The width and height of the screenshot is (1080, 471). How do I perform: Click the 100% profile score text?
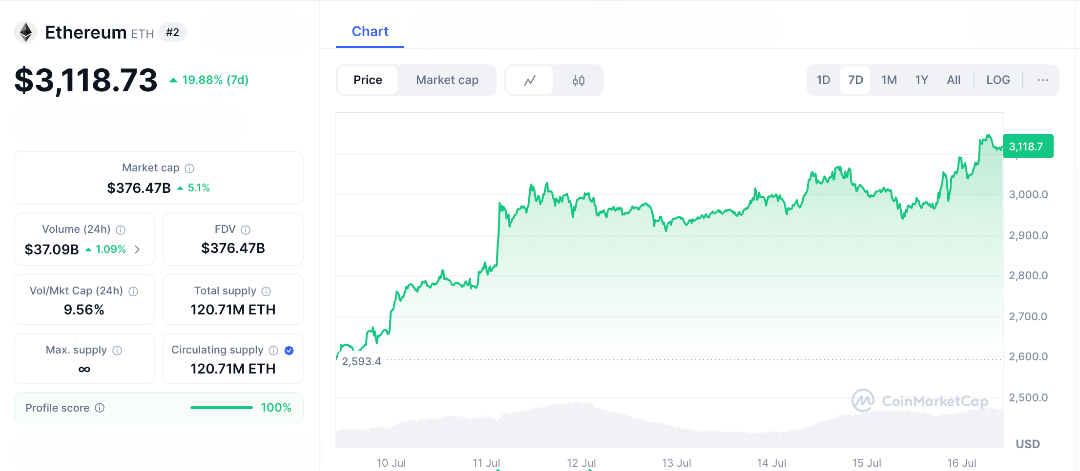(x=276, y=408)
